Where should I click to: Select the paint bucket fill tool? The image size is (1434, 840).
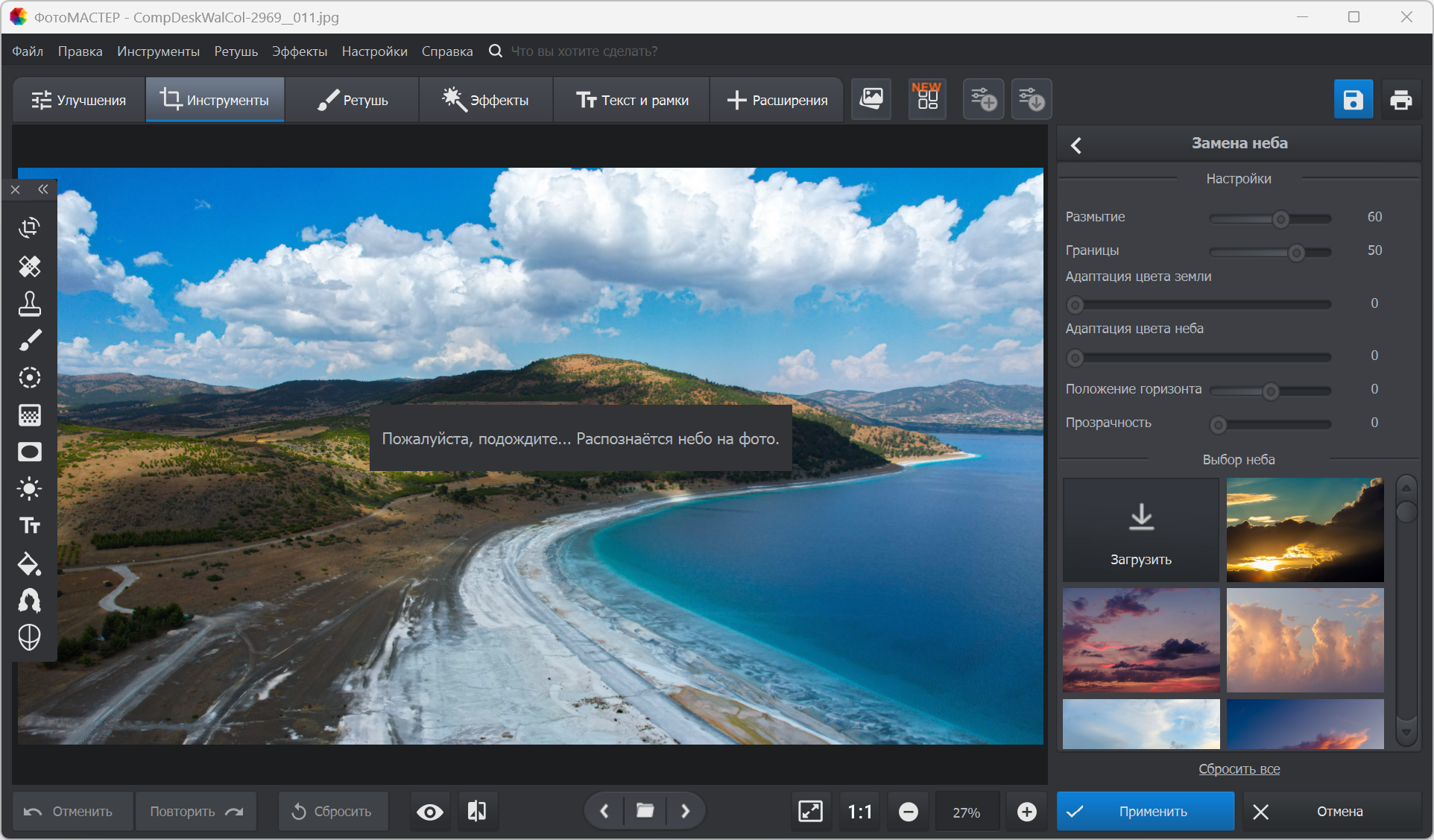coord(29,564)
